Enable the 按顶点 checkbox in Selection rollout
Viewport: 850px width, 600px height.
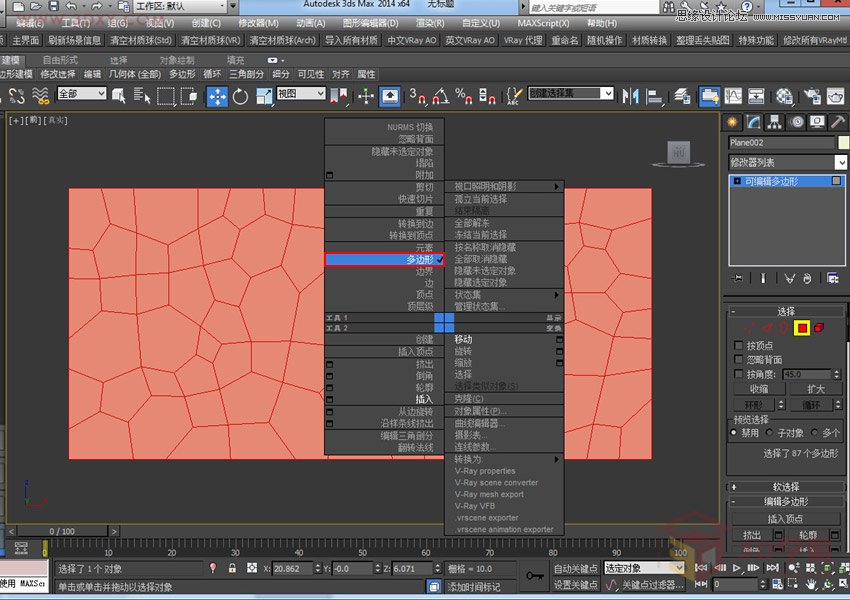(738, 345)
